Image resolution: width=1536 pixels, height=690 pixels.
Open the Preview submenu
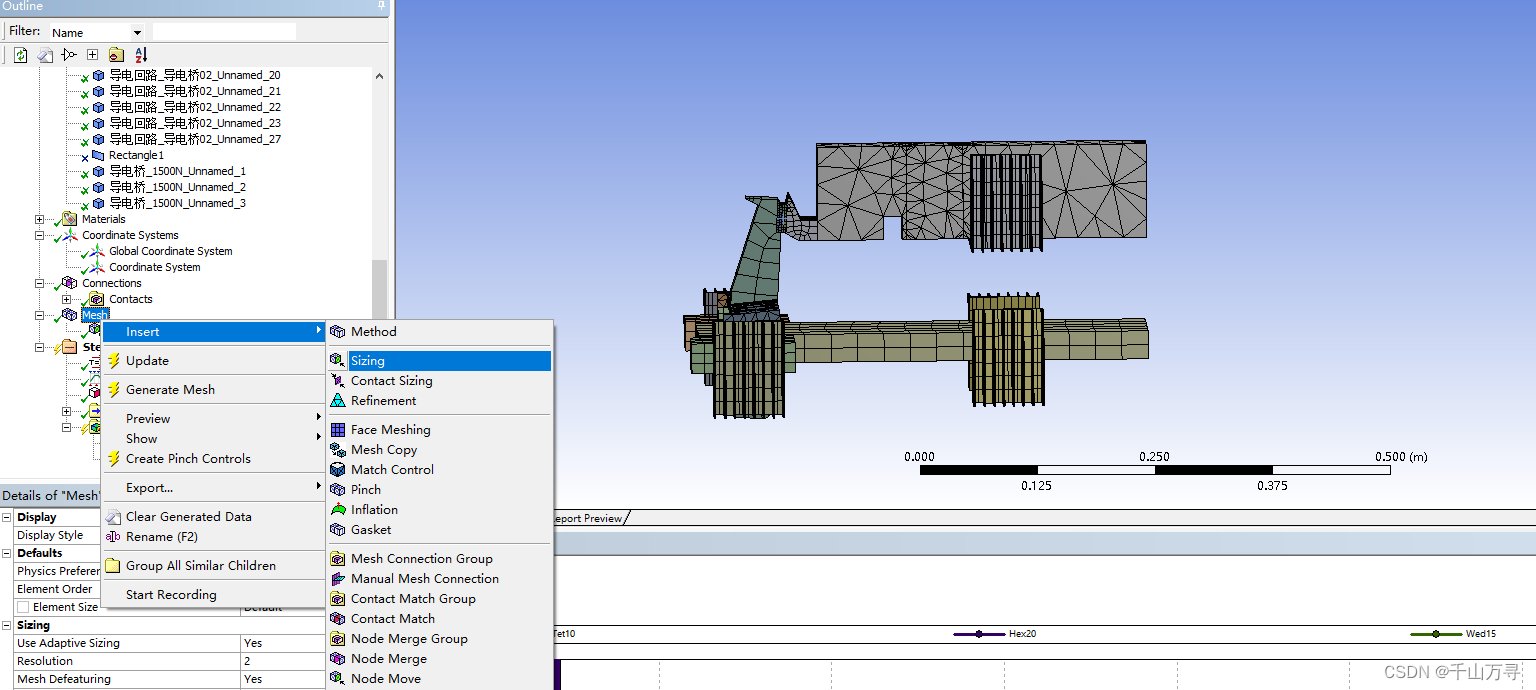tap(215, 419)
